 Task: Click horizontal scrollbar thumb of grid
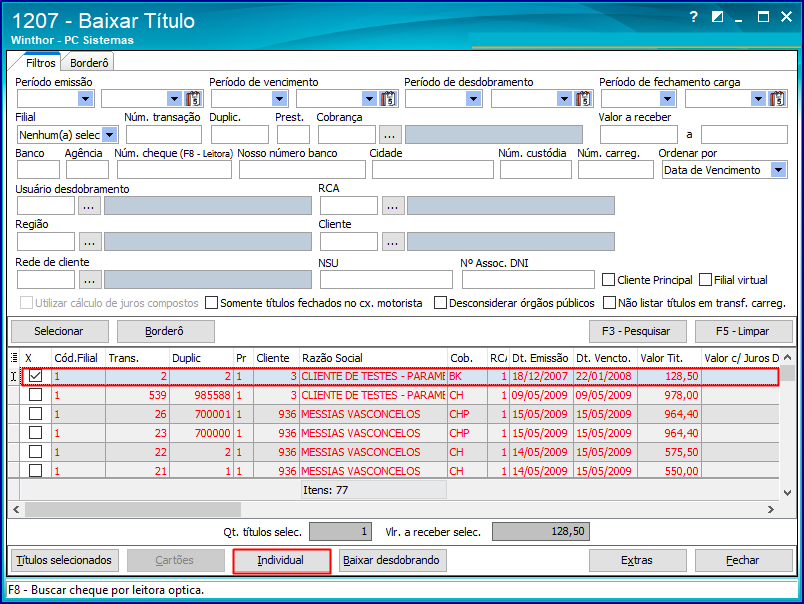point(133,510)
